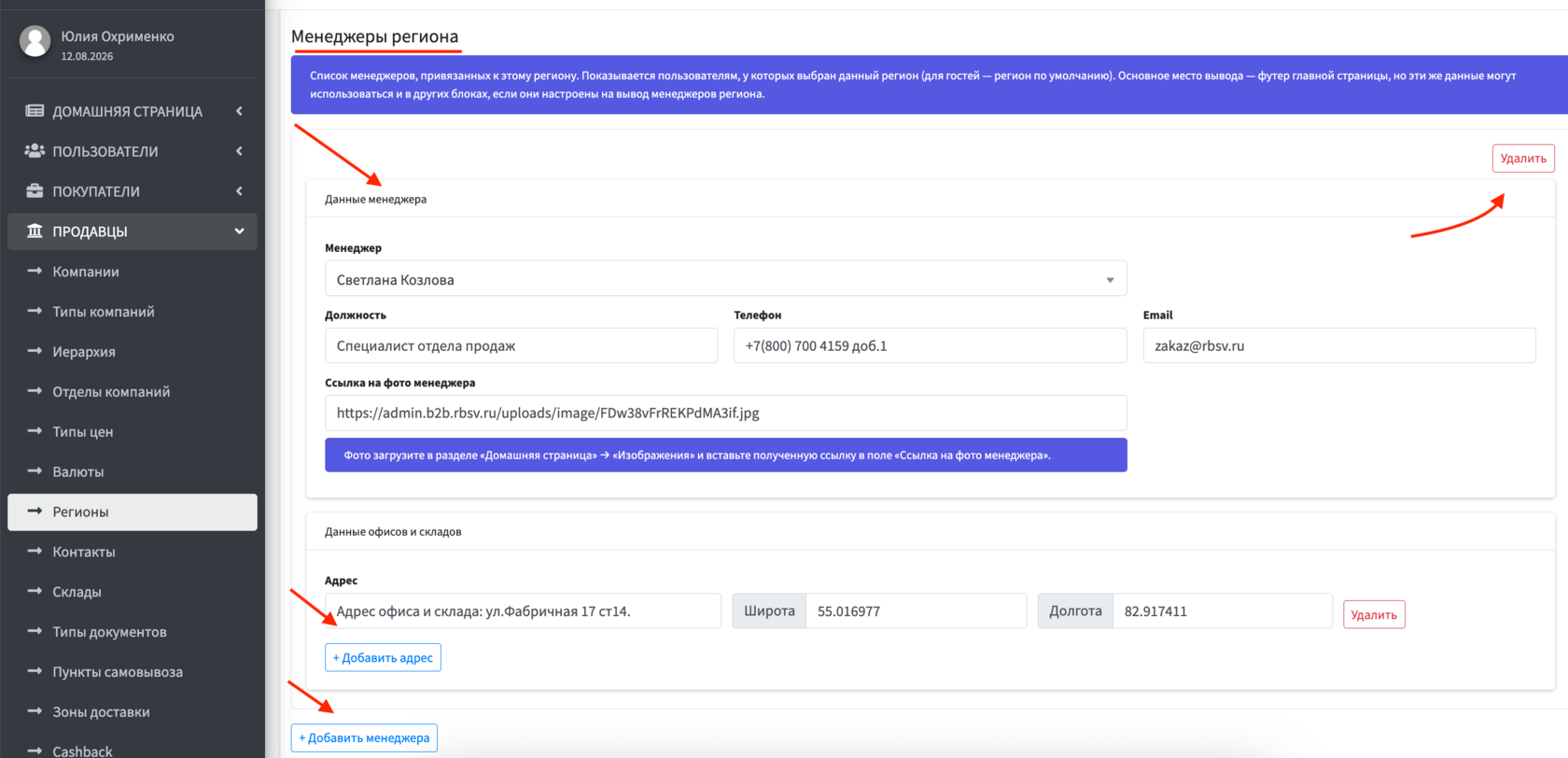This screenshot has width=1568, height=758.
Task: Click the user avatar icon
Action: (35, 41)
